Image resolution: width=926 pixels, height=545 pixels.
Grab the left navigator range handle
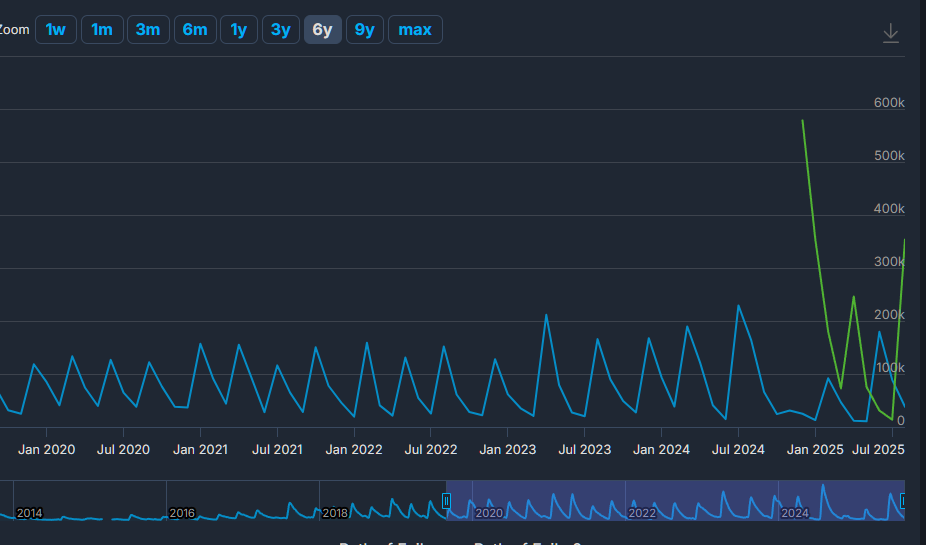tap(446, 501)
